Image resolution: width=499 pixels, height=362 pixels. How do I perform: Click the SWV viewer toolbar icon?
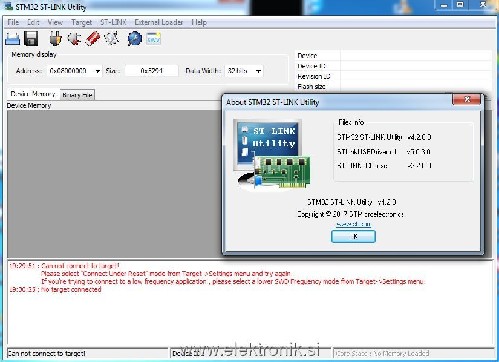(153, 39)
